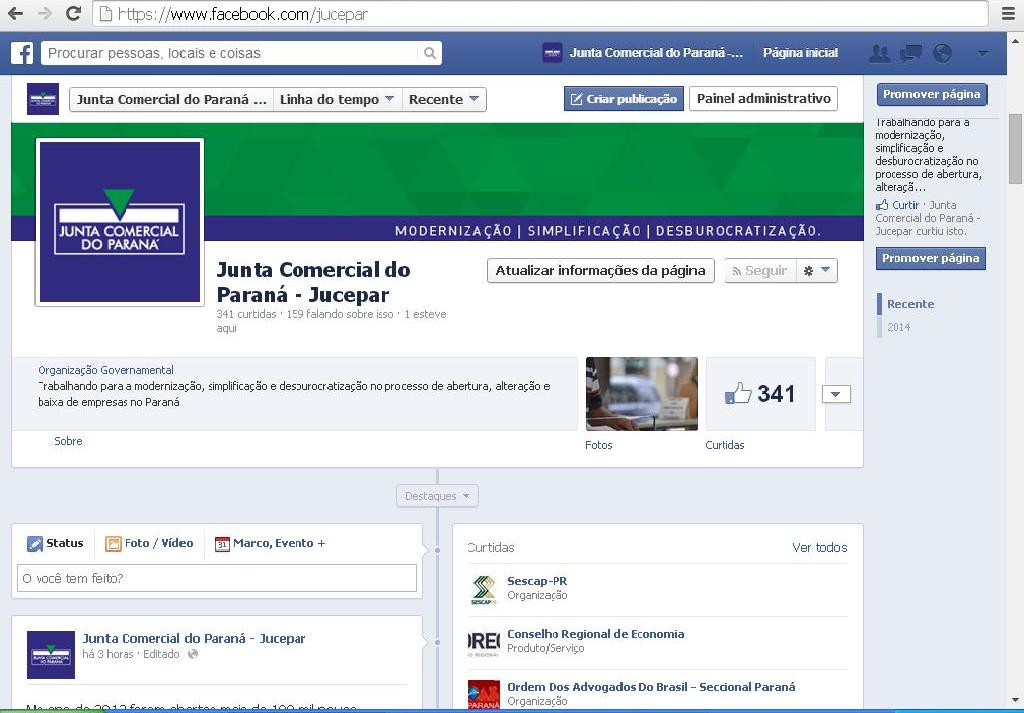Click the page vertical scrollbar thumb
Screen dimensions: 1024x713
pyautogui.click(x=1015, y=149)
